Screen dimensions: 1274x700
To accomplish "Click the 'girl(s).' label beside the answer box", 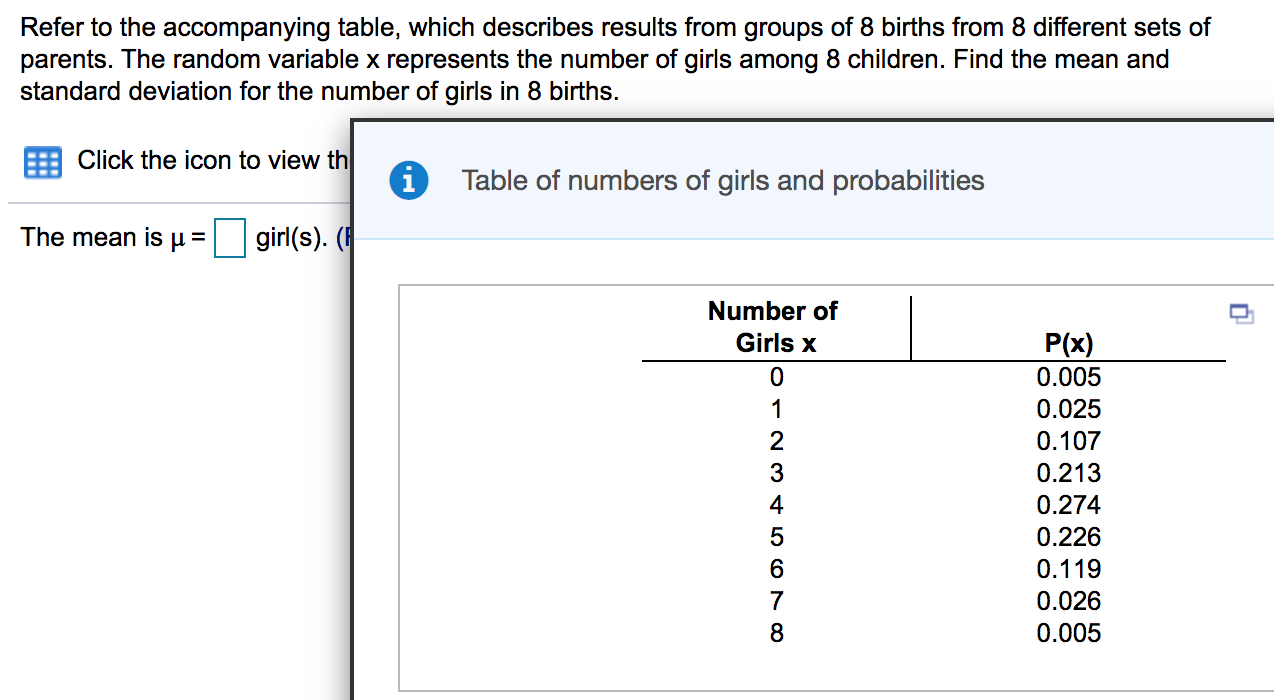I will 290,237.
